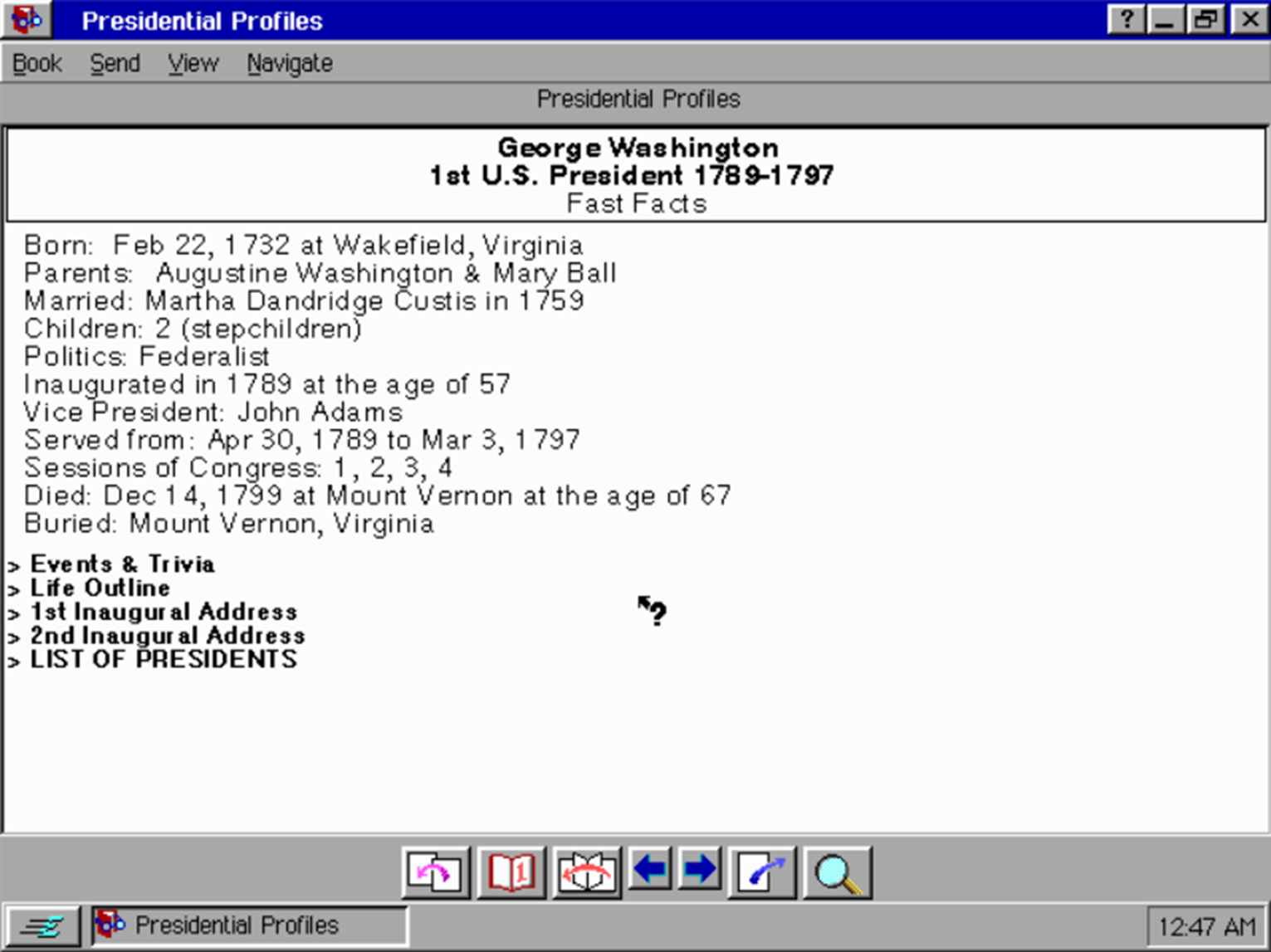Open the Life Outline link

100,588
